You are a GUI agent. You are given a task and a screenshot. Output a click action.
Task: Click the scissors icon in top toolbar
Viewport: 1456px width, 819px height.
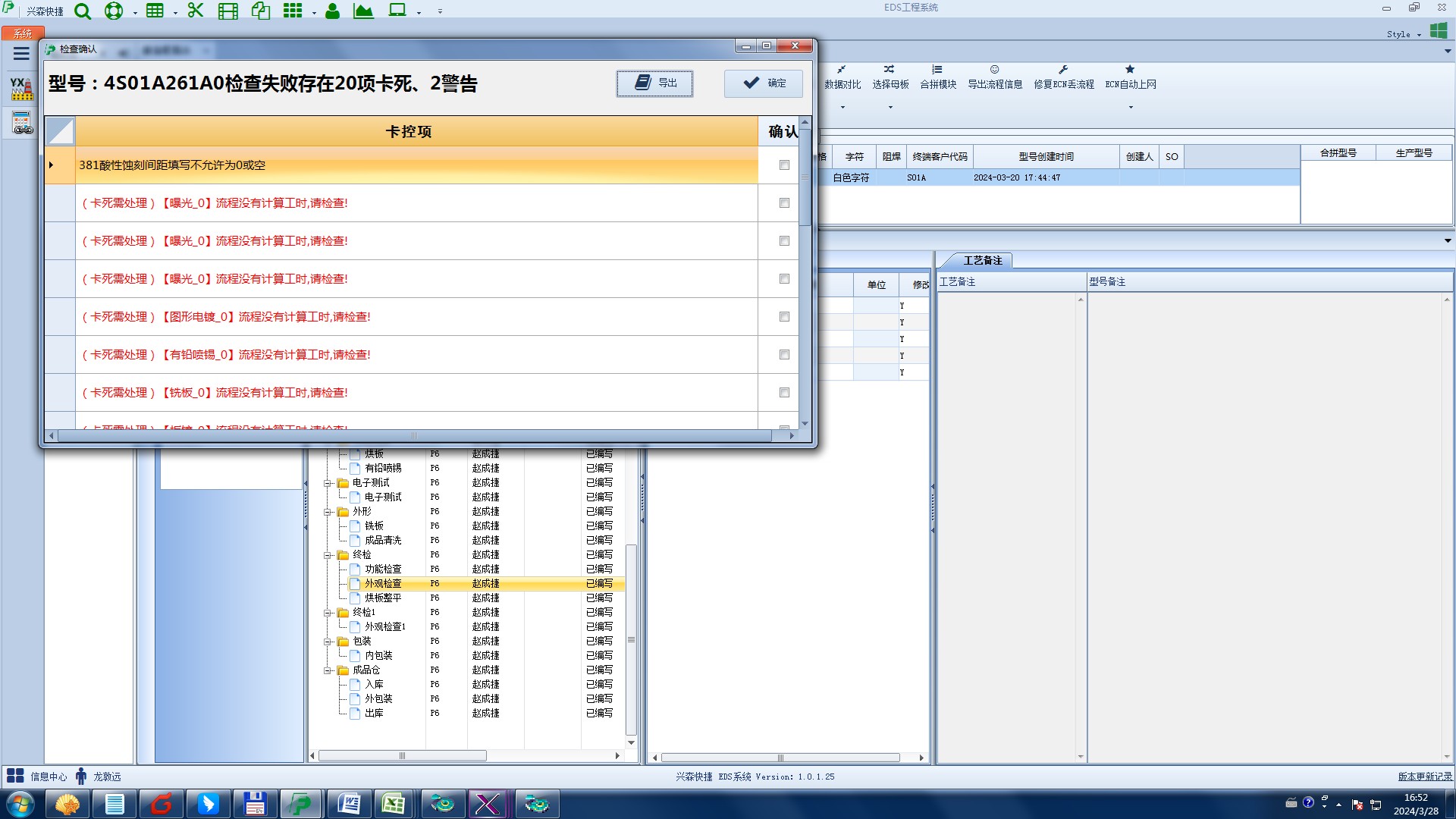coord(196,11)
